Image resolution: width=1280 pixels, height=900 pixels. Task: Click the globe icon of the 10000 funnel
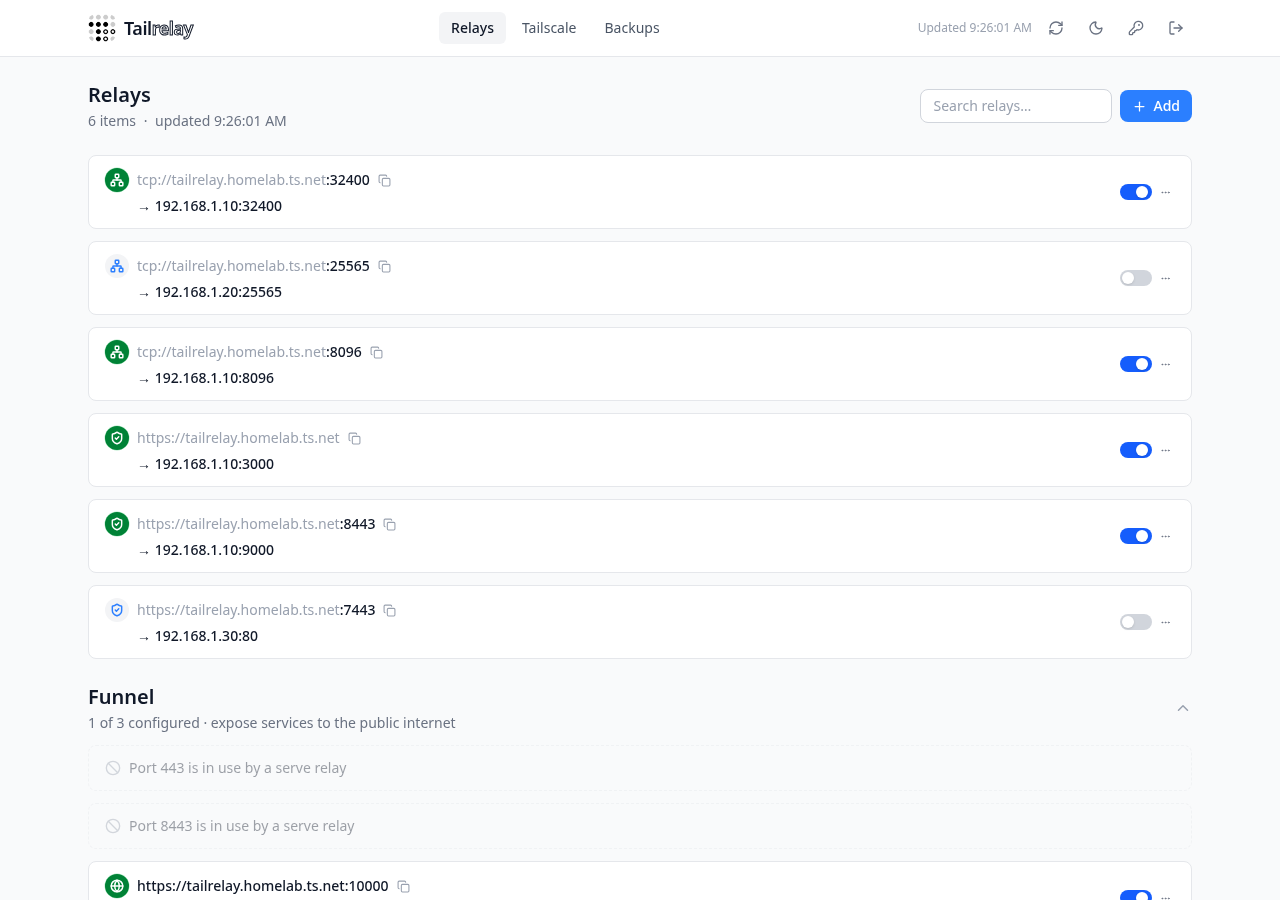(117, 886)
